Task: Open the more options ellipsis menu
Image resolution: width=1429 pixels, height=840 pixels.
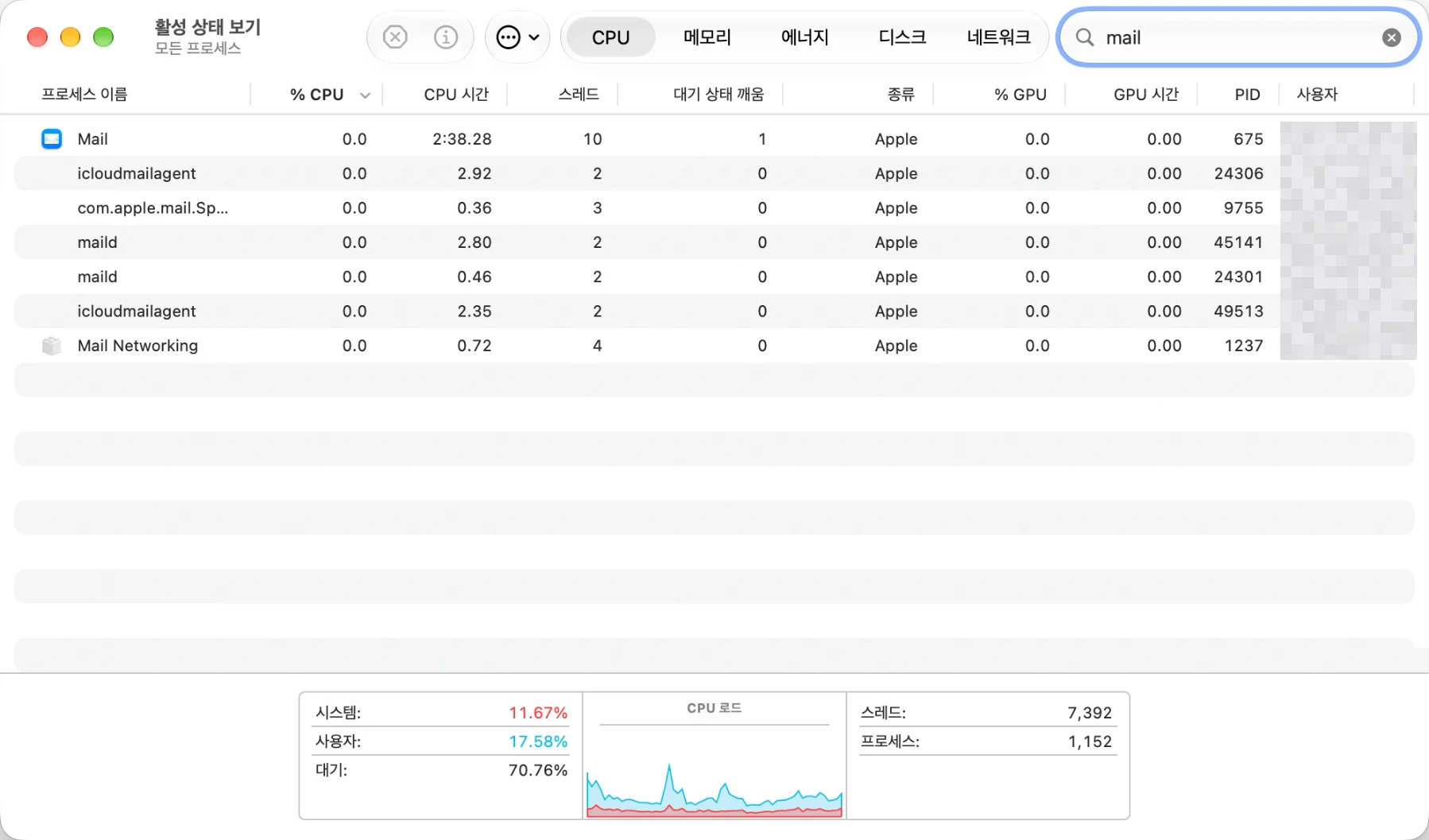Action: 517,37
